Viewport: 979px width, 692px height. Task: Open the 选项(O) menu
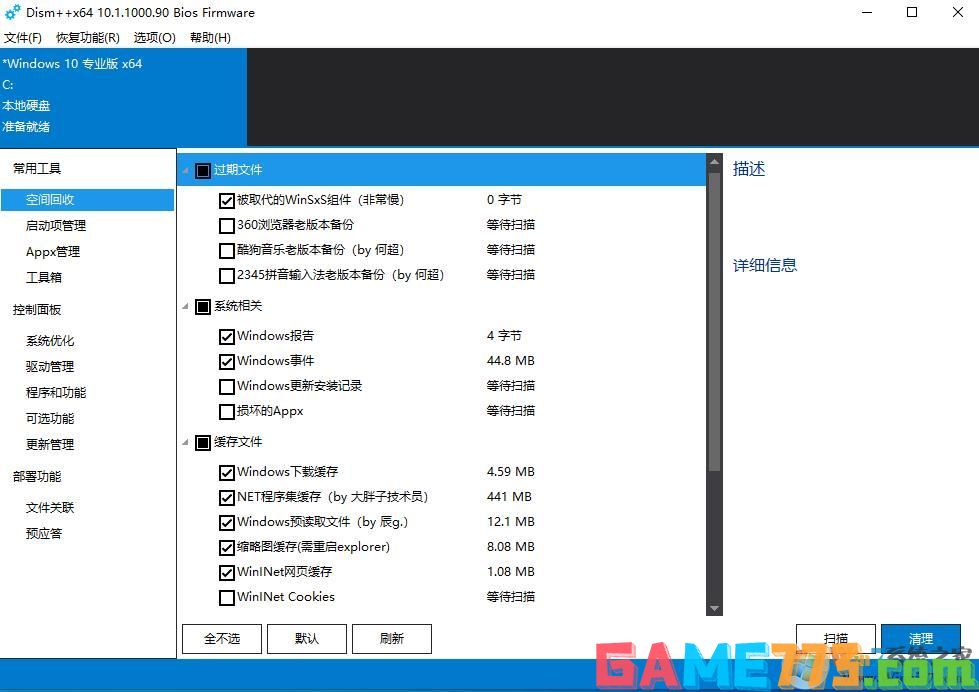[x=154, y=38]
